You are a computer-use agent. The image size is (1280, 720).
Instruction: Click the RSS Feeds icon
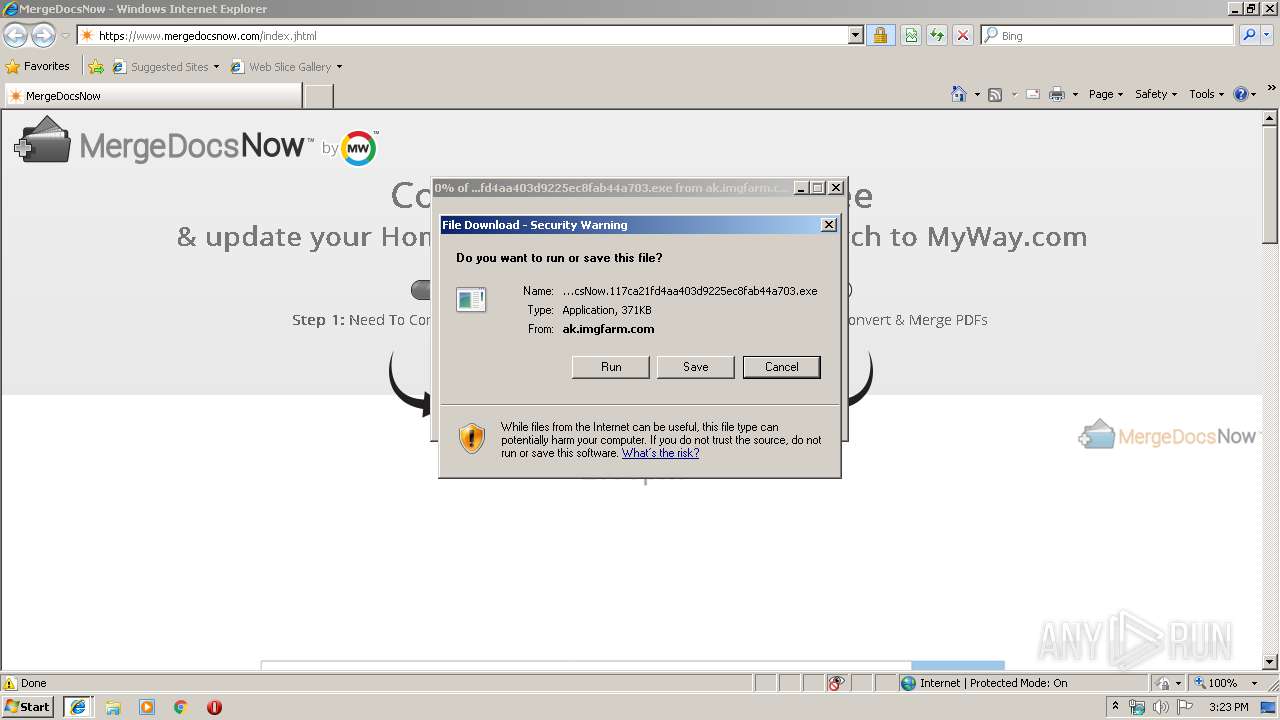pyautogui.click(x=995, y=94)
